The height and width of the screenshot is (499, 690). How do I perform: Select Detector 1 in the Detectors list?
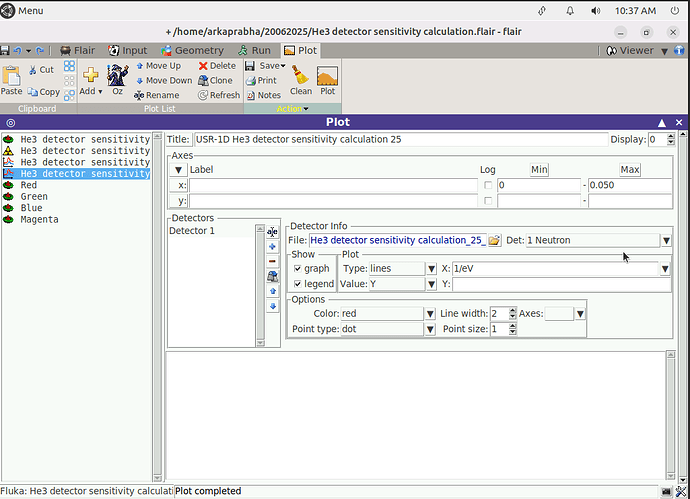point(211,231)
